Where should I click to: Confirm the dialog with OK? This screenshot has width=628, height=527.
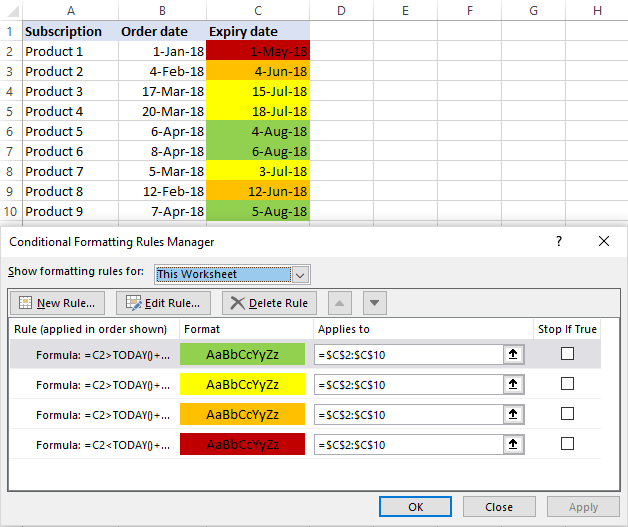(416, 507)
